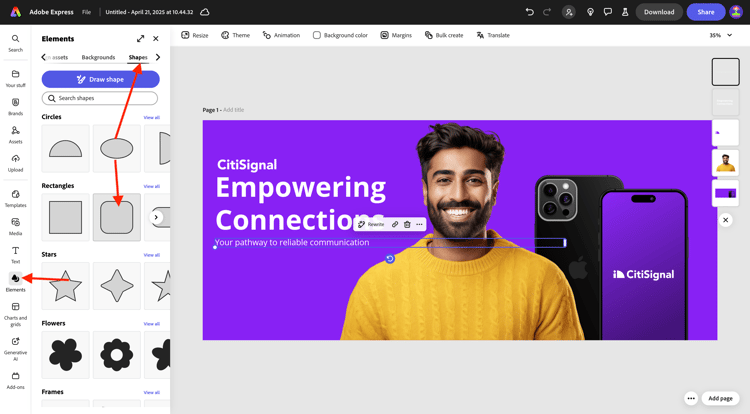Open Charts and grids panel
The image size is (750, 414).
(15, 314)
